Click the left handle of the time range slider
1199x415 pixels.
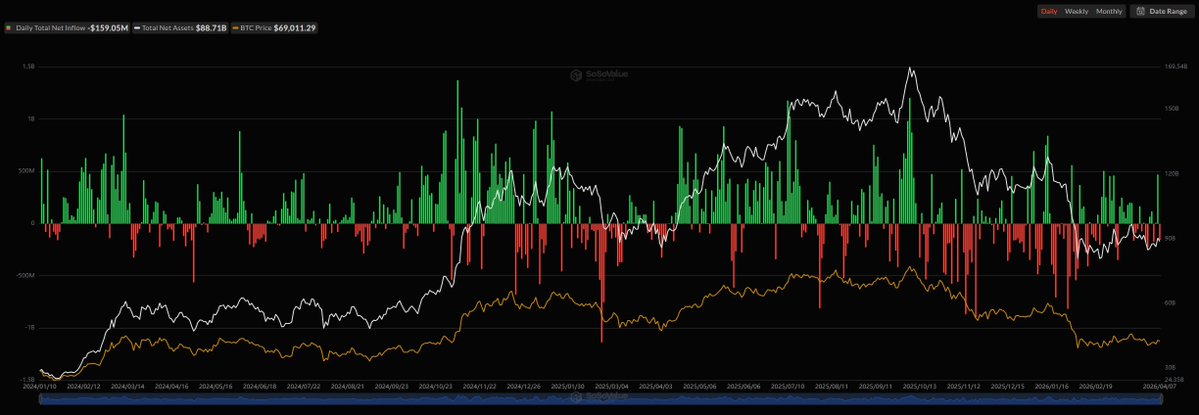pos(39,397)
